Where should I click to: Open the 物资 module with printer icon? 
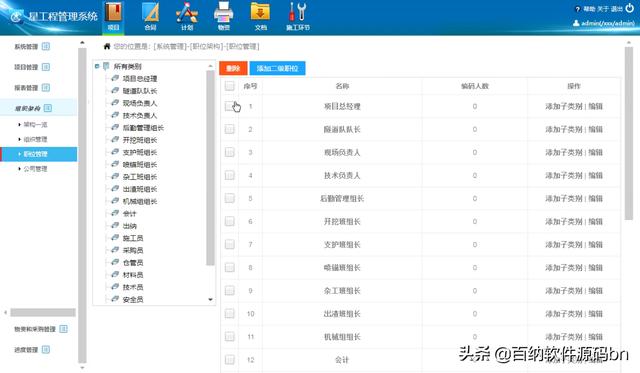(224, 17)
